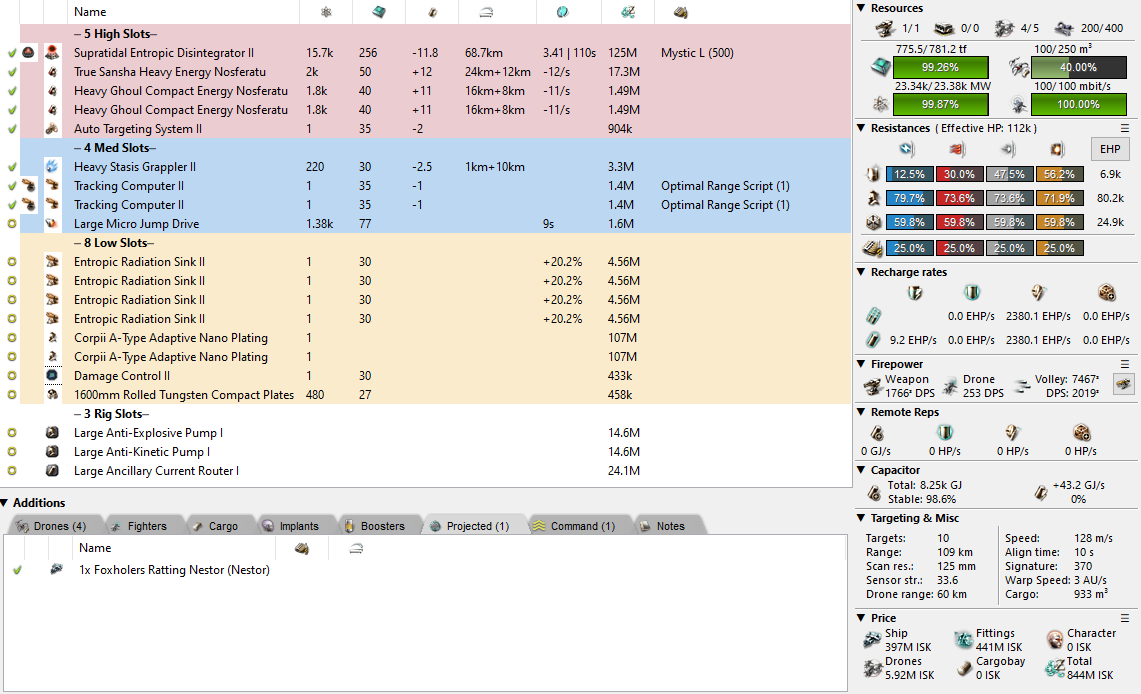Open the Price panel options menu
This screenshot has height=694, width=1141.
click(x=1125, y=618)
